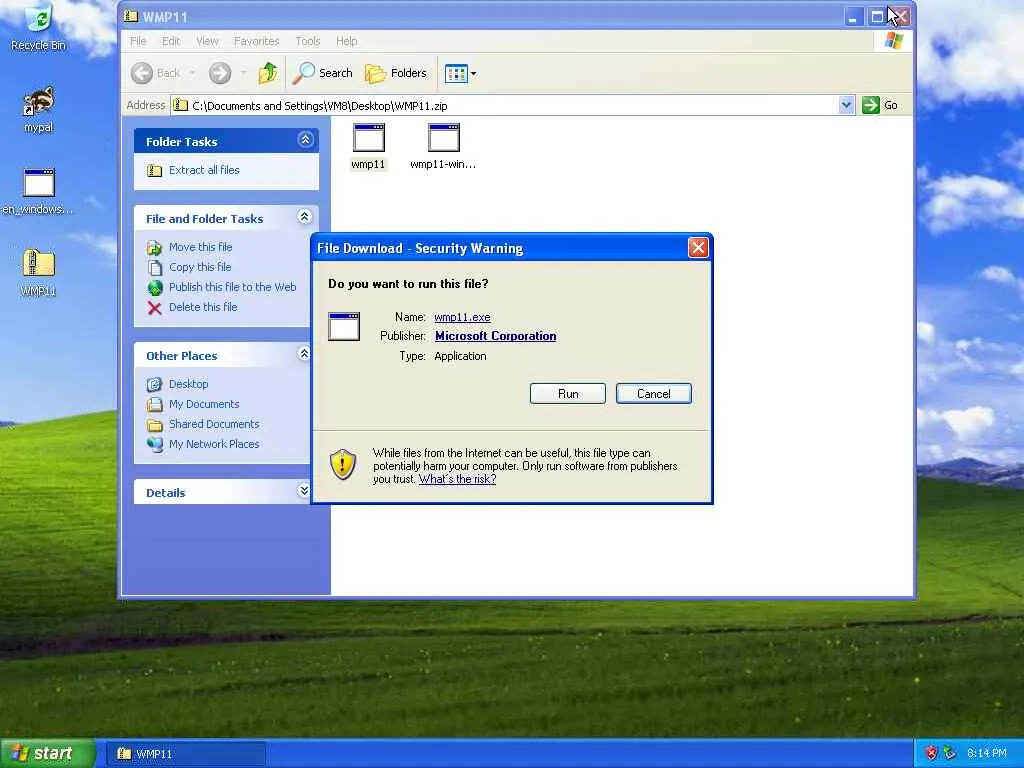Click the network connection tray icon

[x=950, y=753]
